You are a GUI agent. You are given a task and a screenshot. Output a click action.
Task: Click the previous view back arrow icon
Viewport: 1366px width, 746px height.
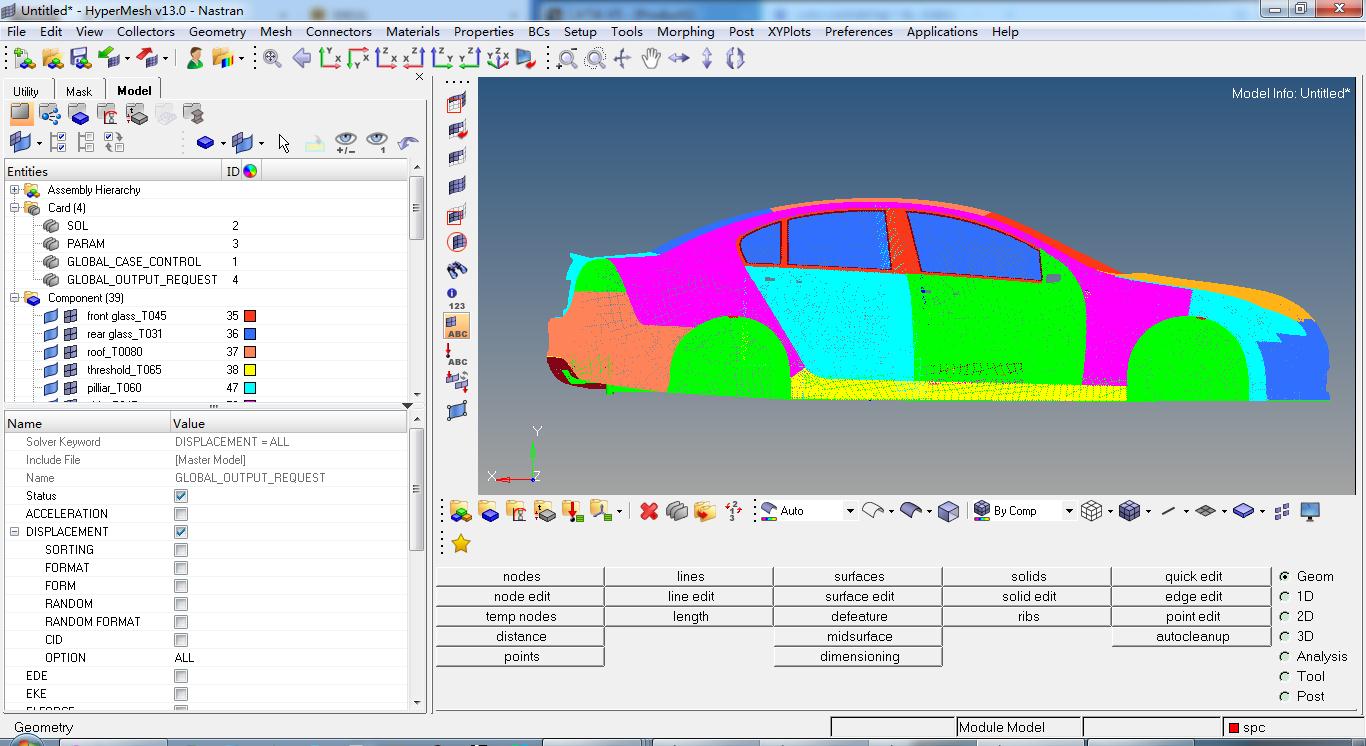(301, 58)
